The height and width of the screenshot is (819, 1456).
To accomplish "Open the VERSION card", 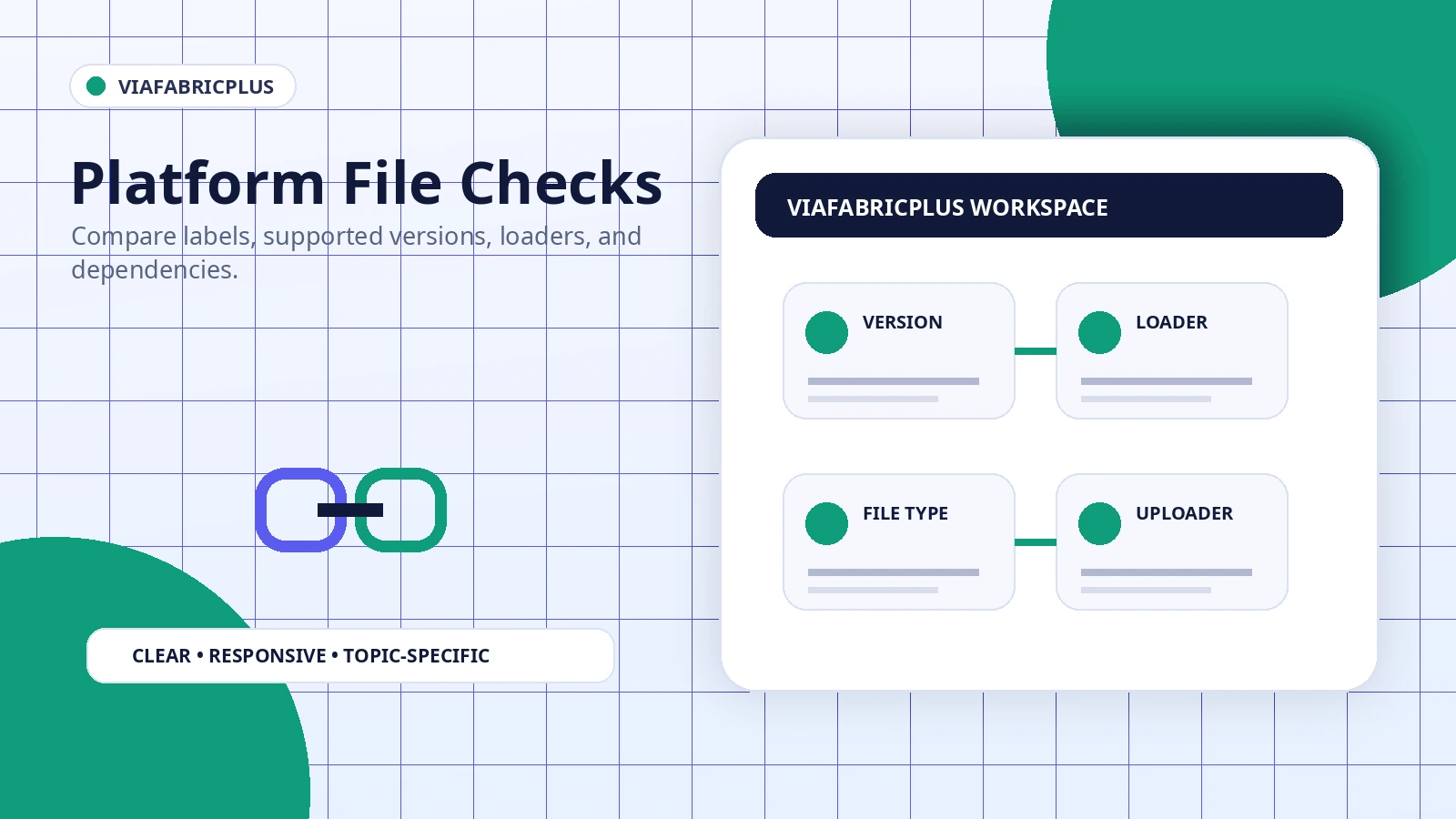I will point(899,350).
